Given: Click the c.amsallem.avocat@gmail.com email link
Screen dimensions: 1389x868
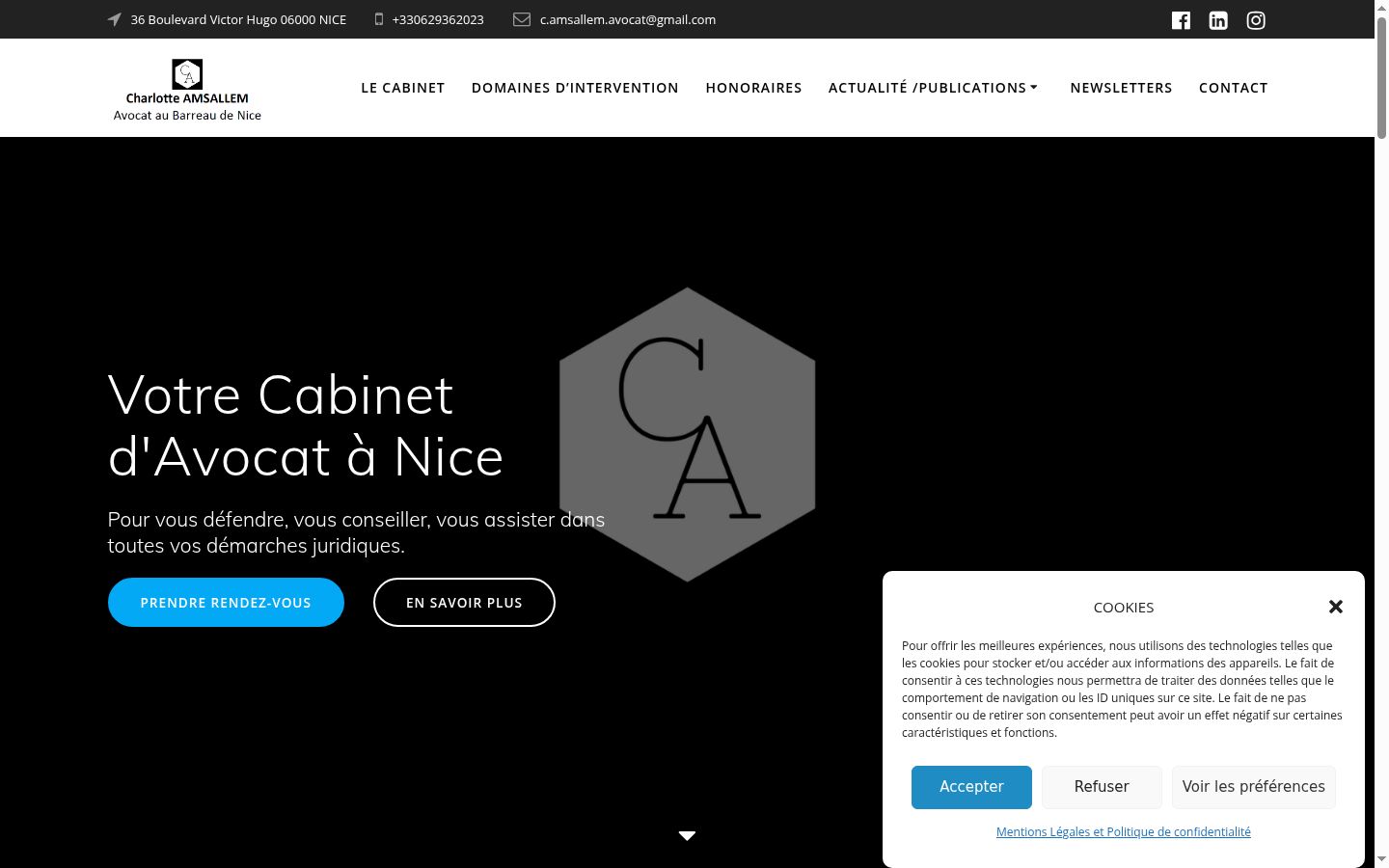Looking at the screenshot, I should (628, 19).
